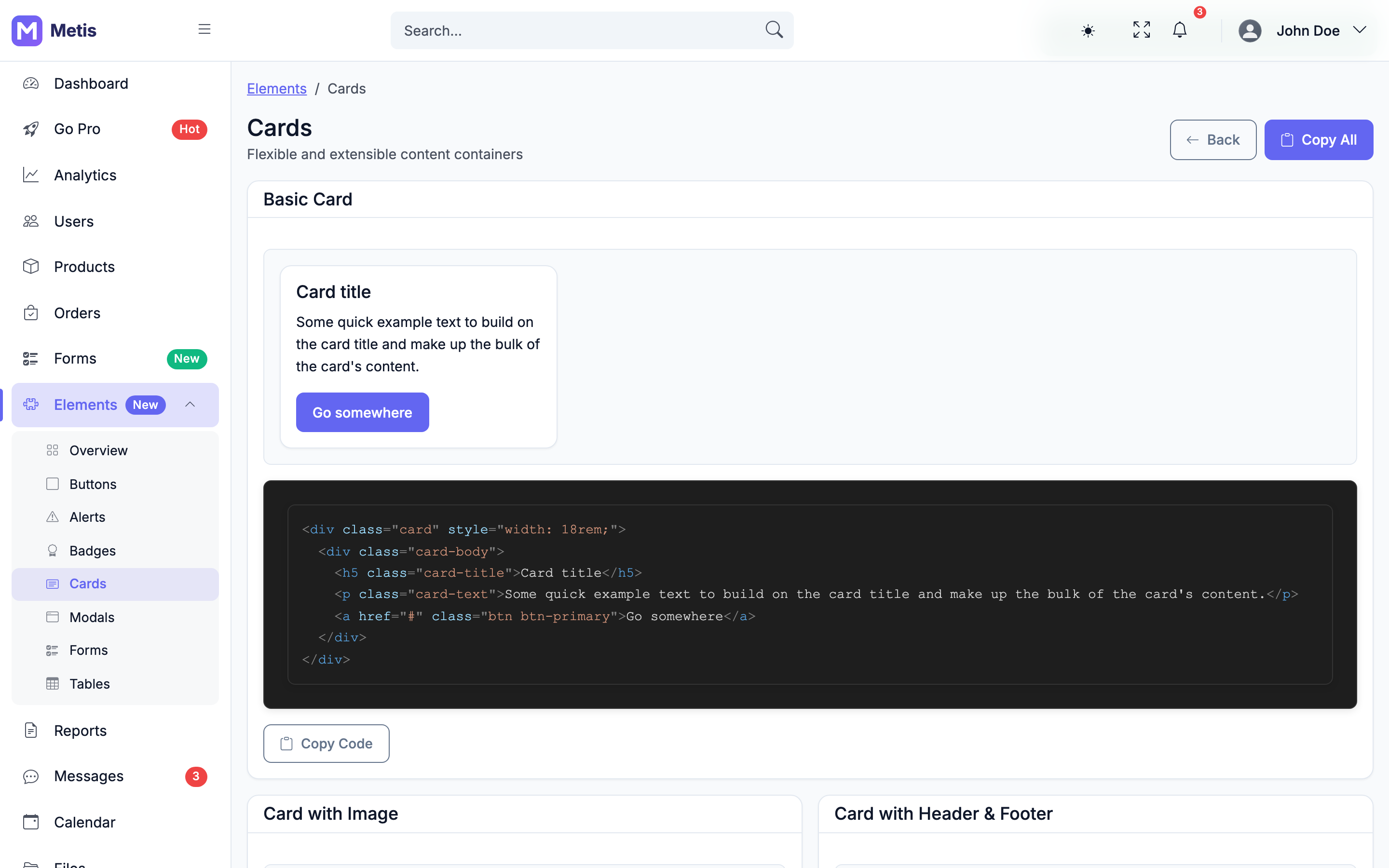Open Messages with 3 unread

click(115, 776)
